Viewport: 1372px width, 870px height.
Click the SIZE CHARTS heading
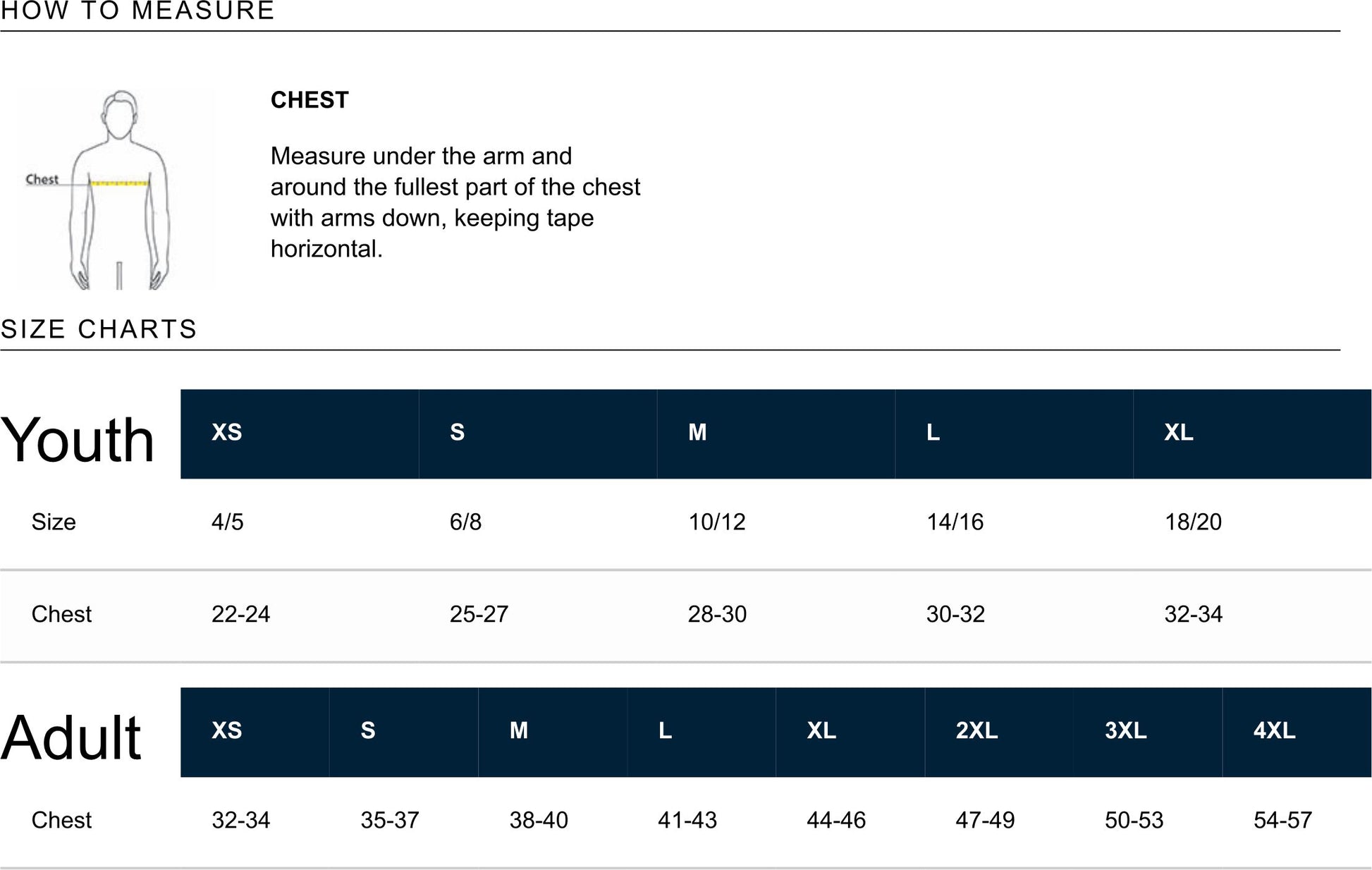pos(99,329)
